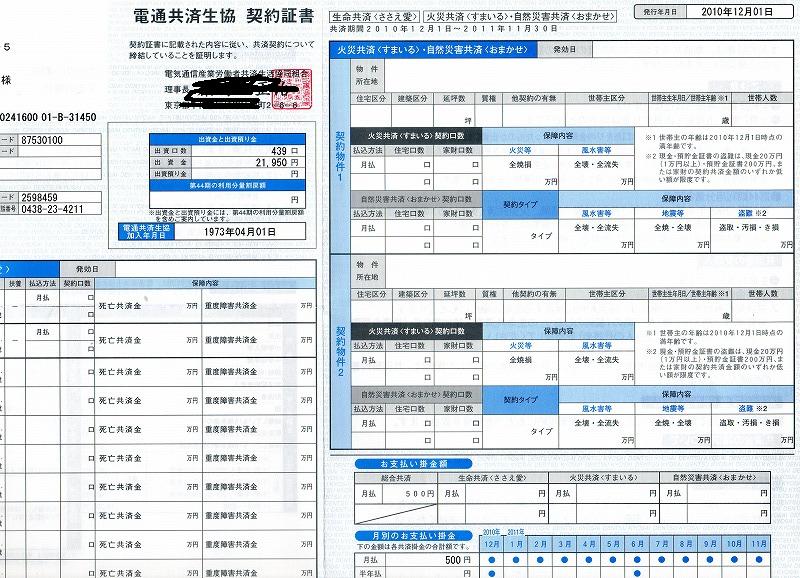The image size is (800, 578).
Task: Click the 電通共済生協 加入年月日 label
Action: [146, 232]
